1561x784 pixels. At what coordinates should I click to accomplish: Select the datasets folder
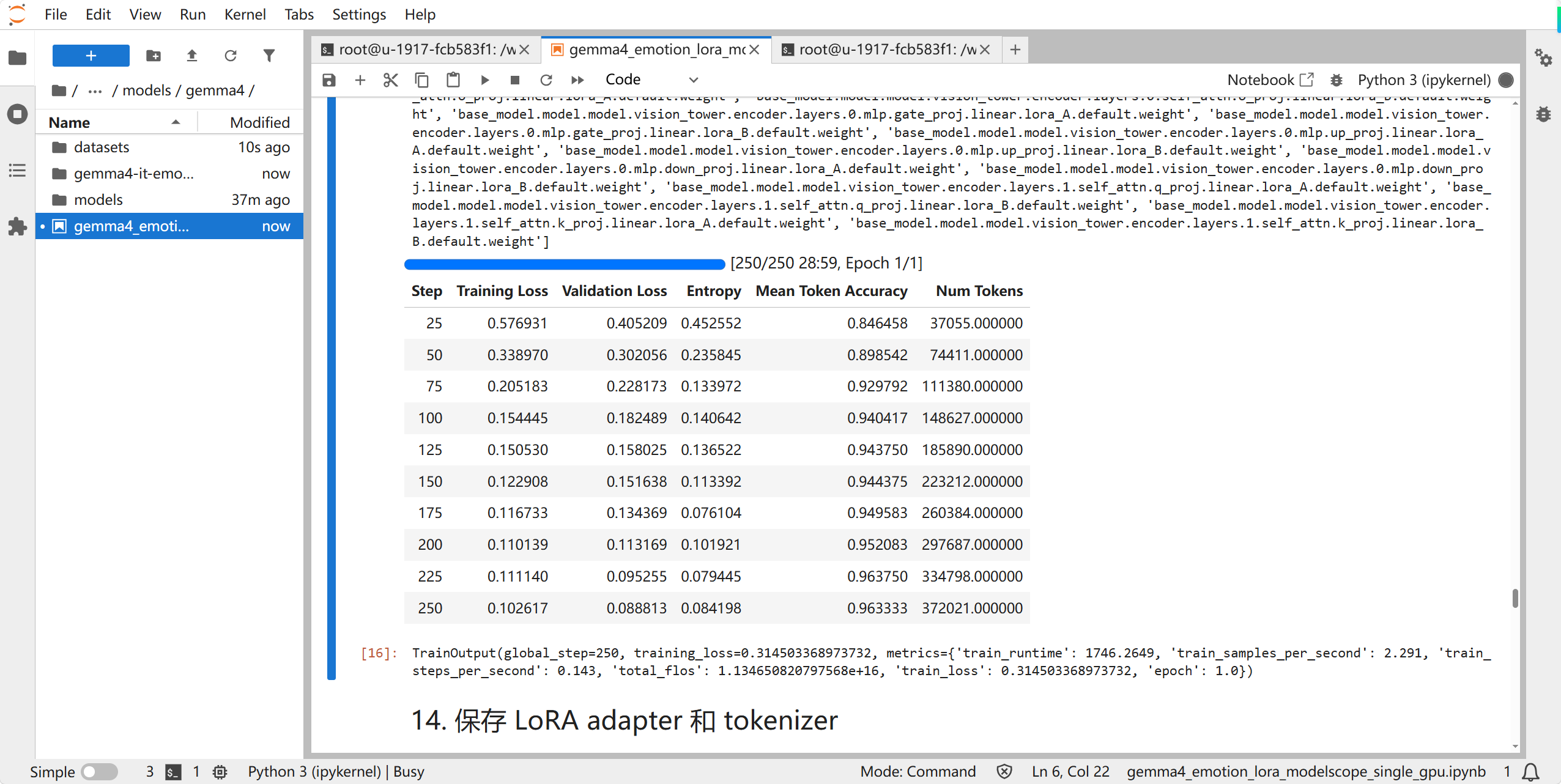point(169,147)
